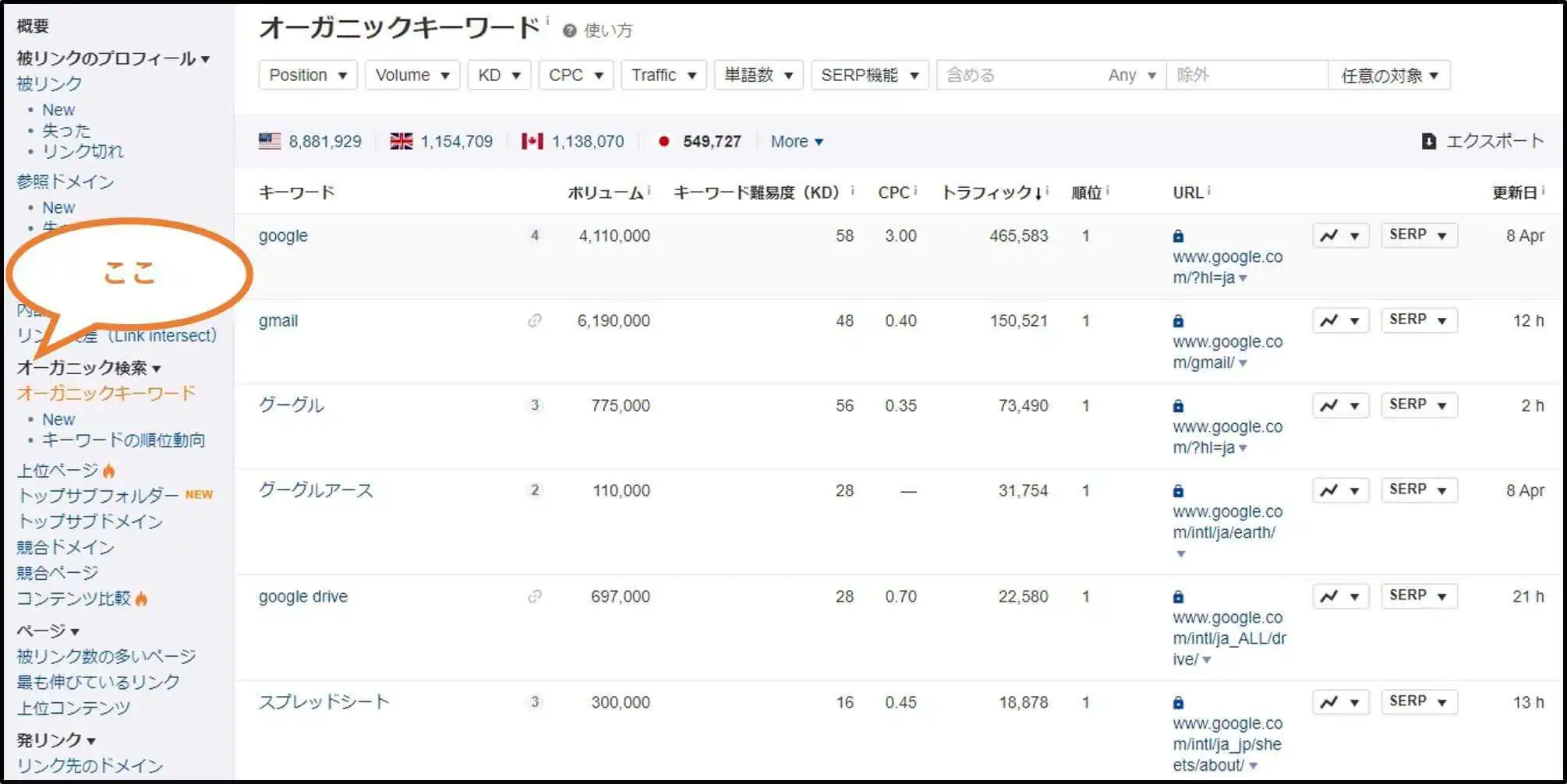Open 被リンク in the sidebar

coord(49,83)
